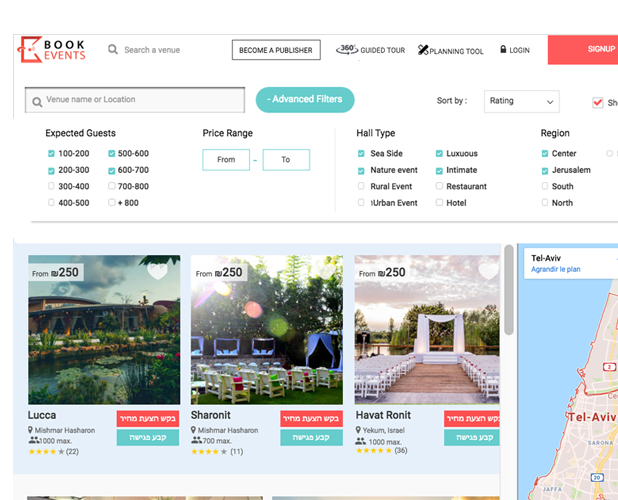Uncheck the Jerusalem region

pyautogui.click(x=545, y=171)
